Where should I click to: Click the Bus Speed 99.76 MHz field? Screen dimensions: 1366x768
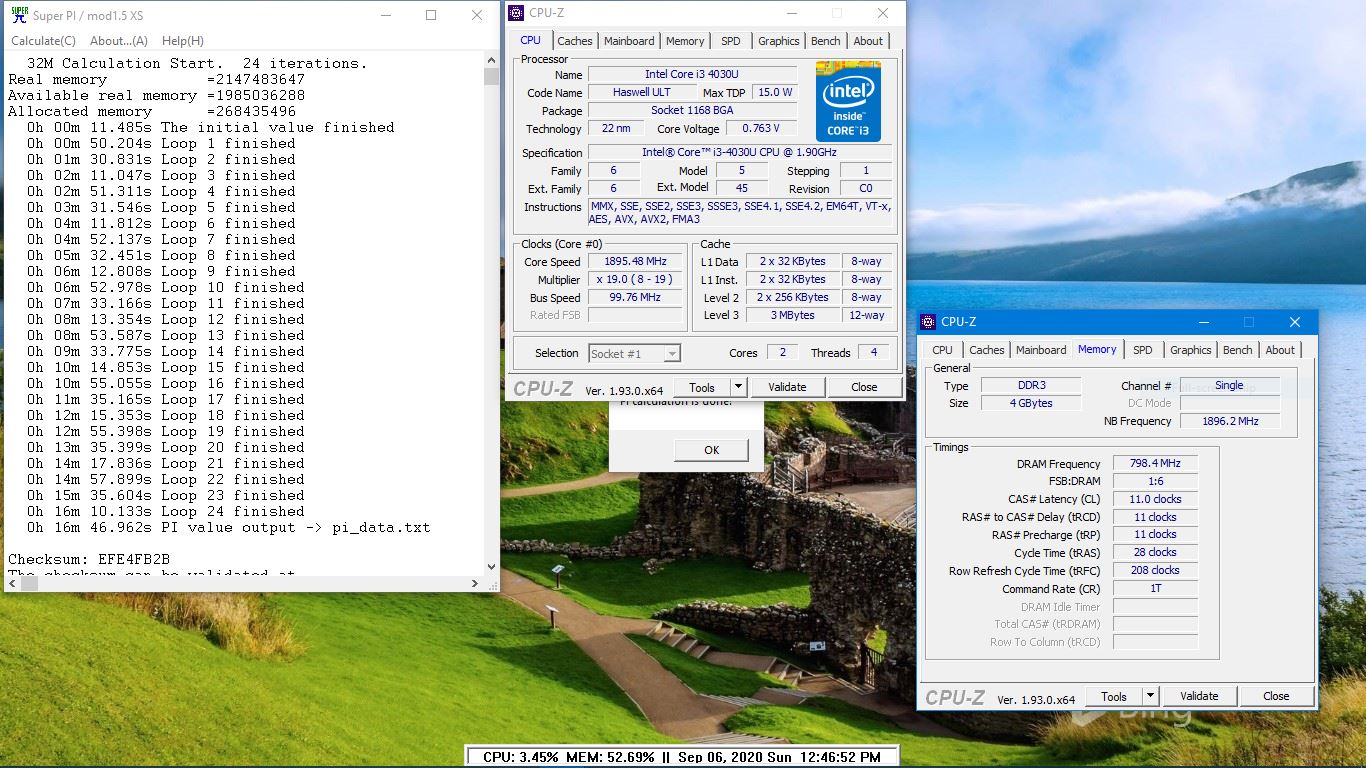pos(635,298)
